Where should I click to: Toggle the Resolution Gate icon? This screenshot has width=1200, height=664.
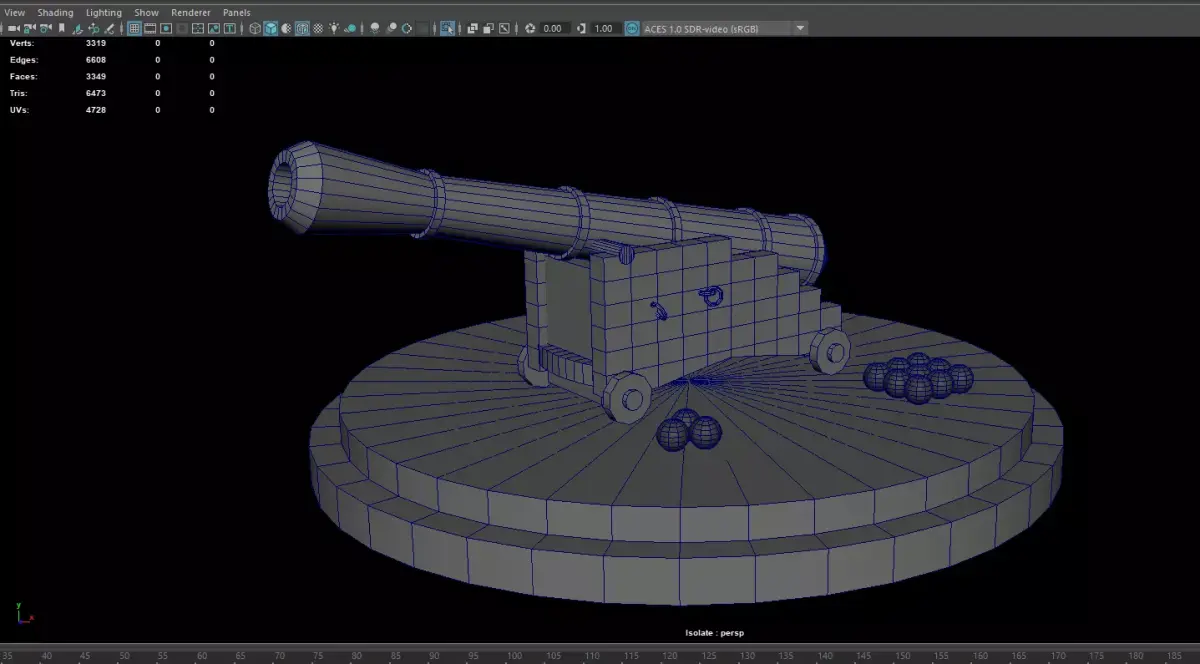click(166, 28)
